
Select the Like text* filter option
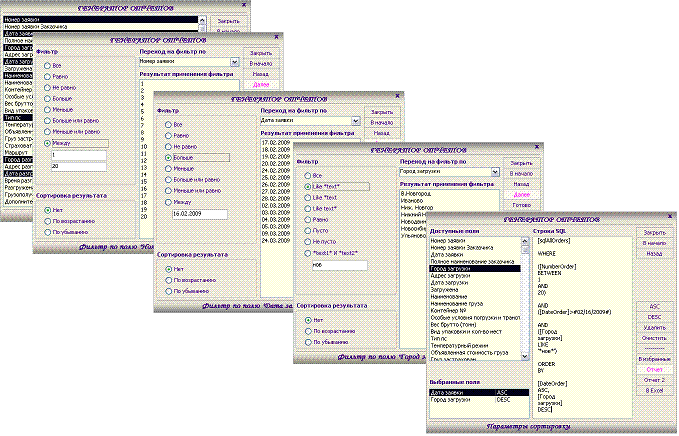tap(307, 209)
